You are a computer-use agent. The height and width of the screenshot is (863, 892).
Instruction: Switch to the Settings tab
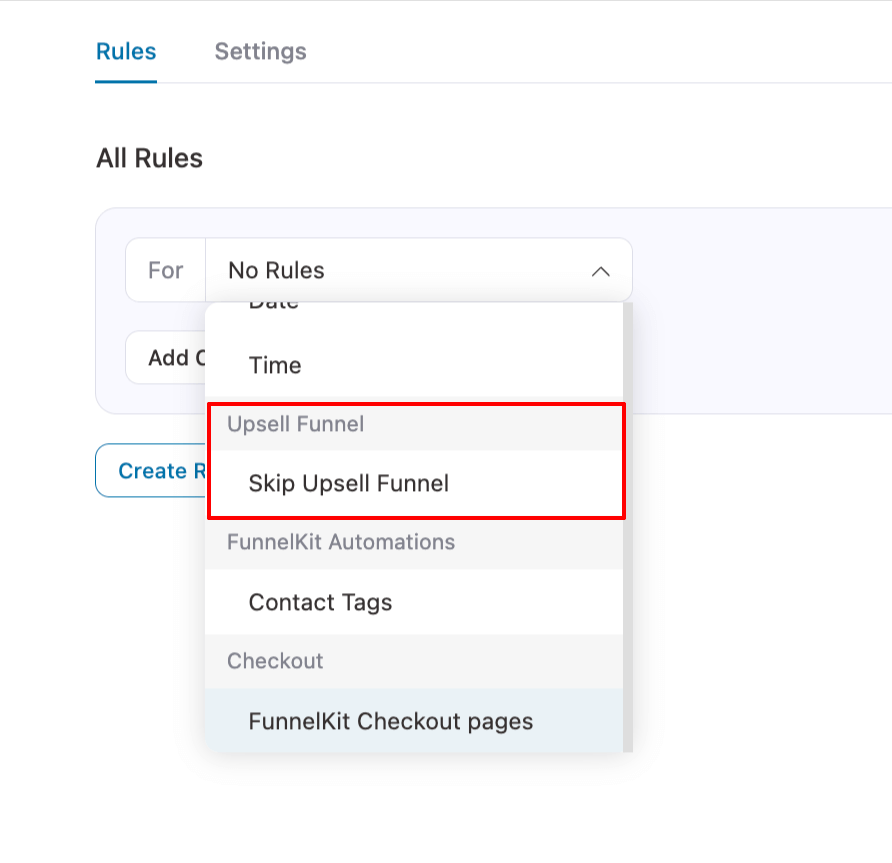259,51
